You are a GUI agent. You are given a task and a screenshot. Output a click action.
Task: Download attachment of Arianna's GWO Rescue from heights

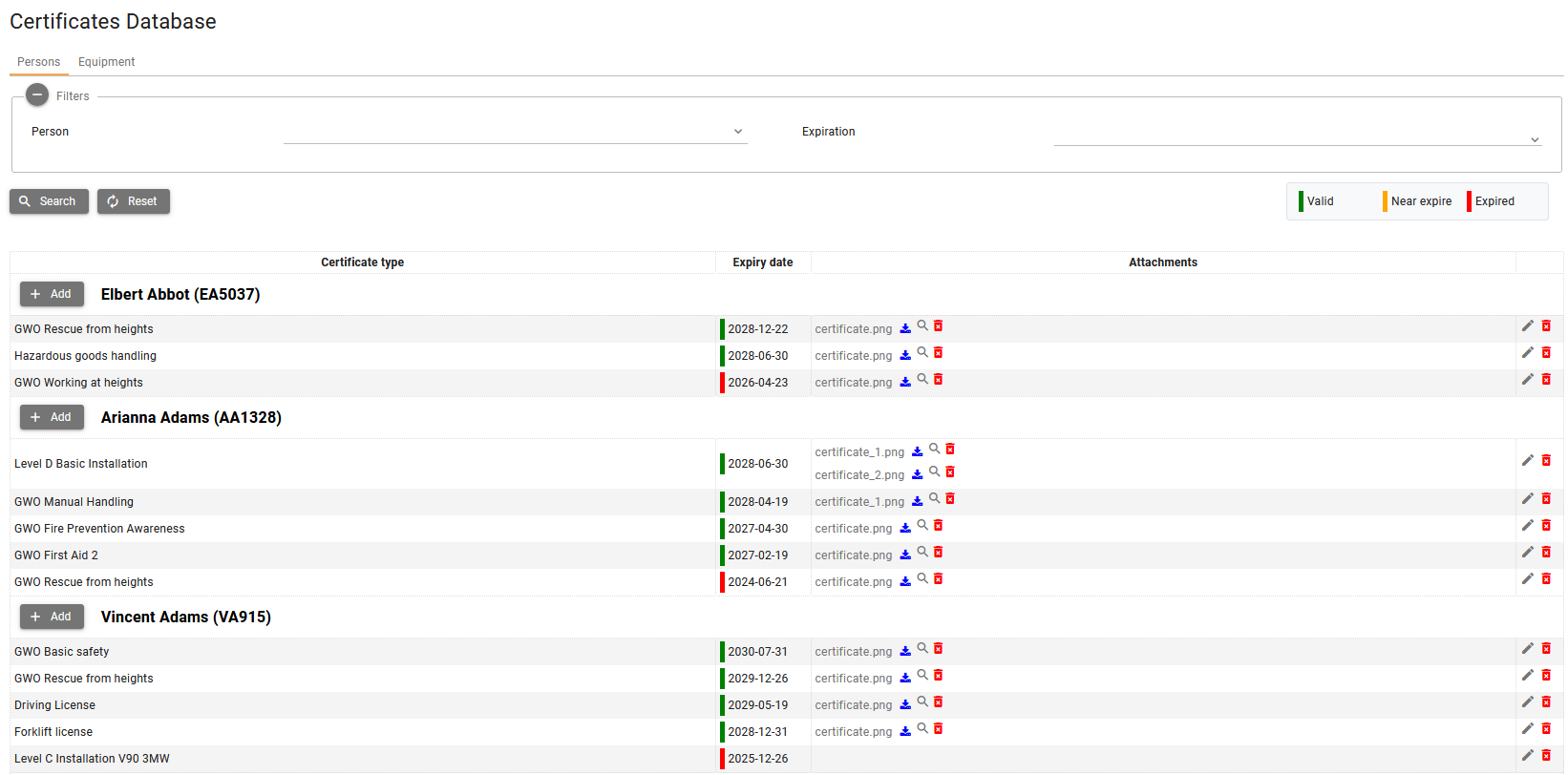[x=905, y=581]
